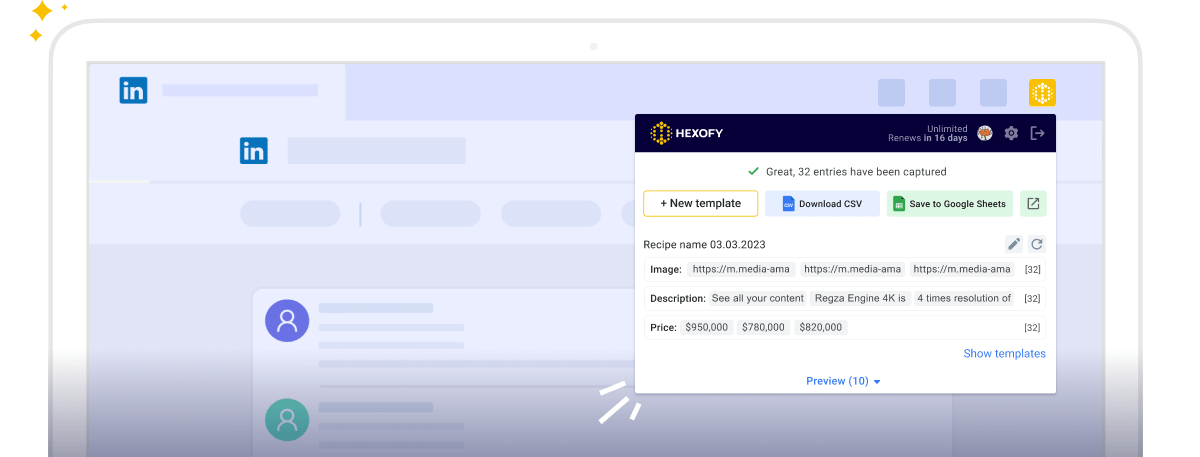Image resolution: width=1200 pixels, height=457 pixels.
Task: Click the Show templates link
Action: (1004, 354)
